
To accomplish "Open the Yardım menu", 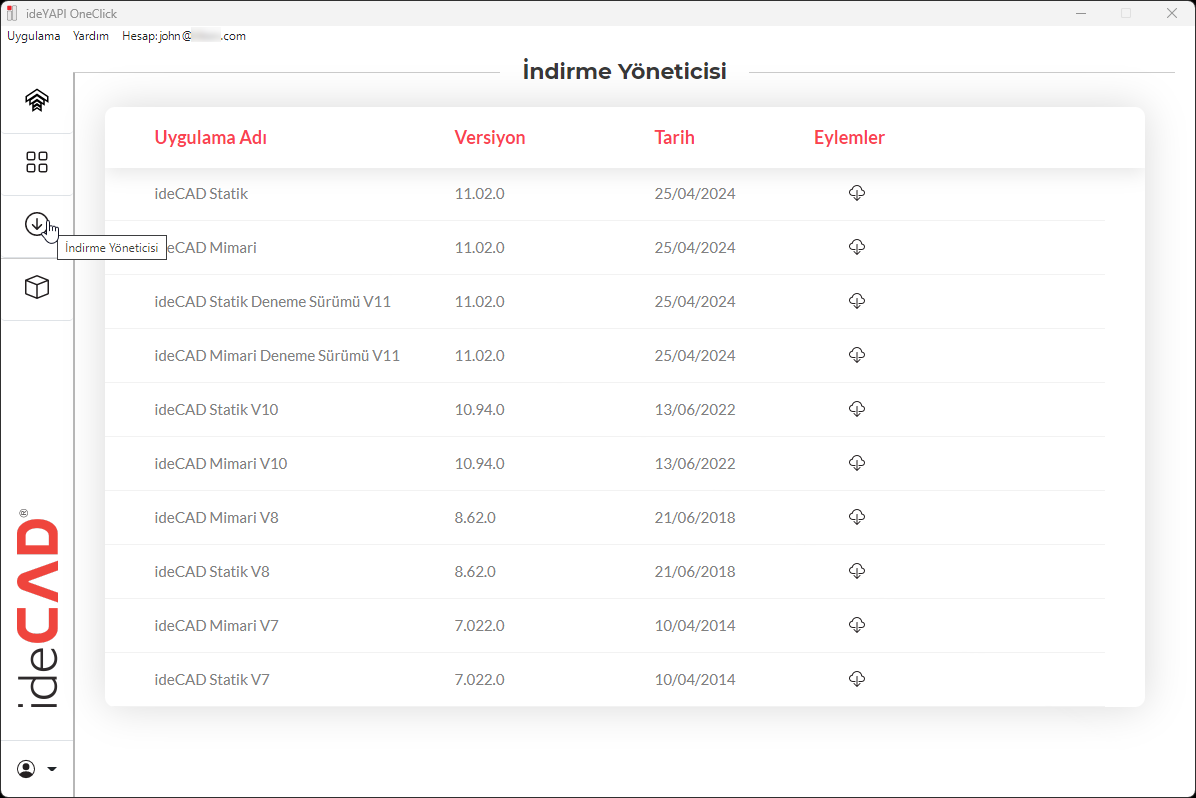I will click(x=91, y=36).
